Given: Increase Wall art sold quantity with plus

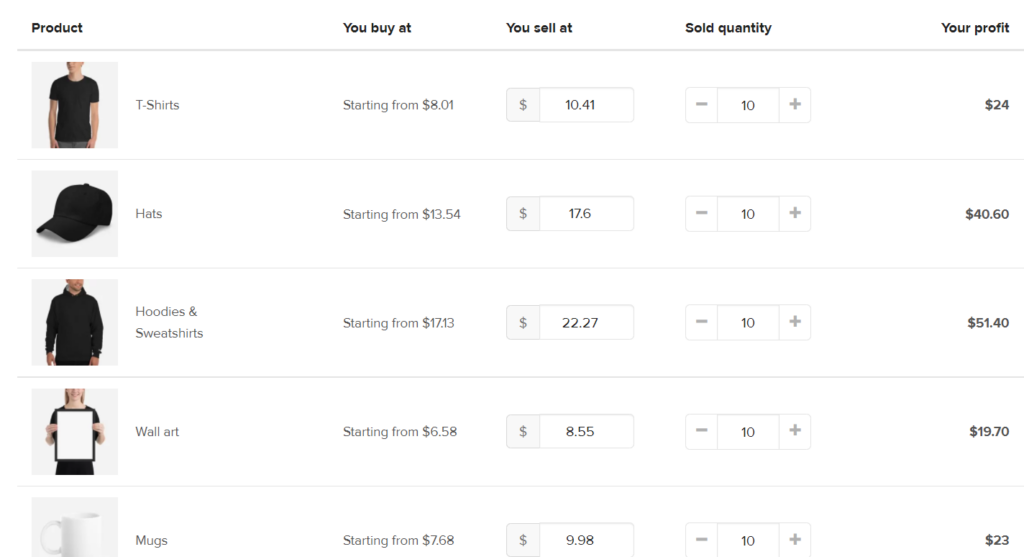Looking at the screenshot, I should point(795,431).
